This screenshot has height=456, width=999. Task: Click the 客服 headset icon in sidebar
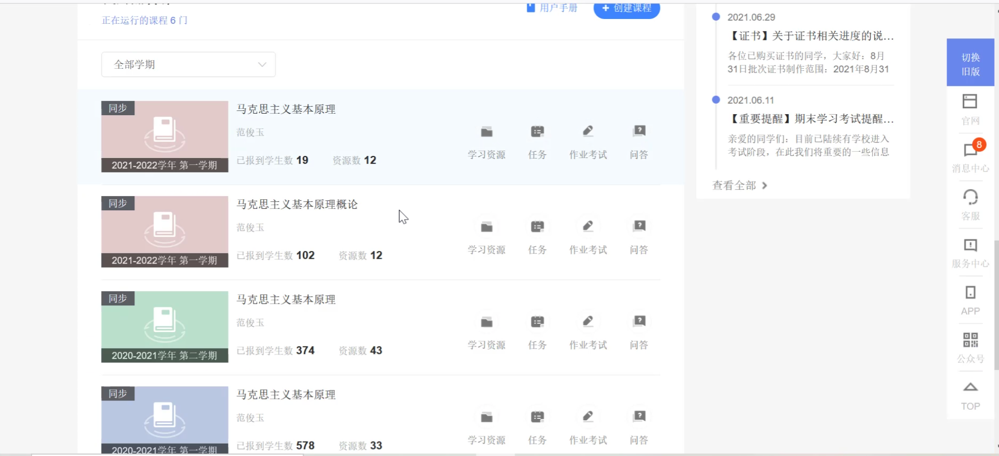(x=970, y=198)
